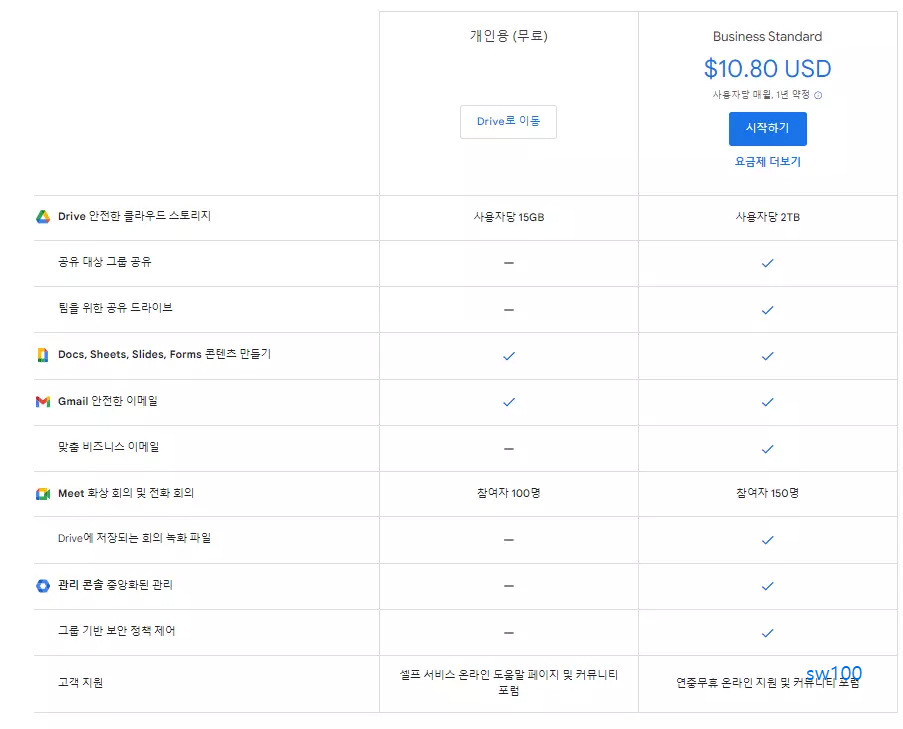The image size is (903, 729).
Task: Click the 시작하기 button
Action: [767, 128]
